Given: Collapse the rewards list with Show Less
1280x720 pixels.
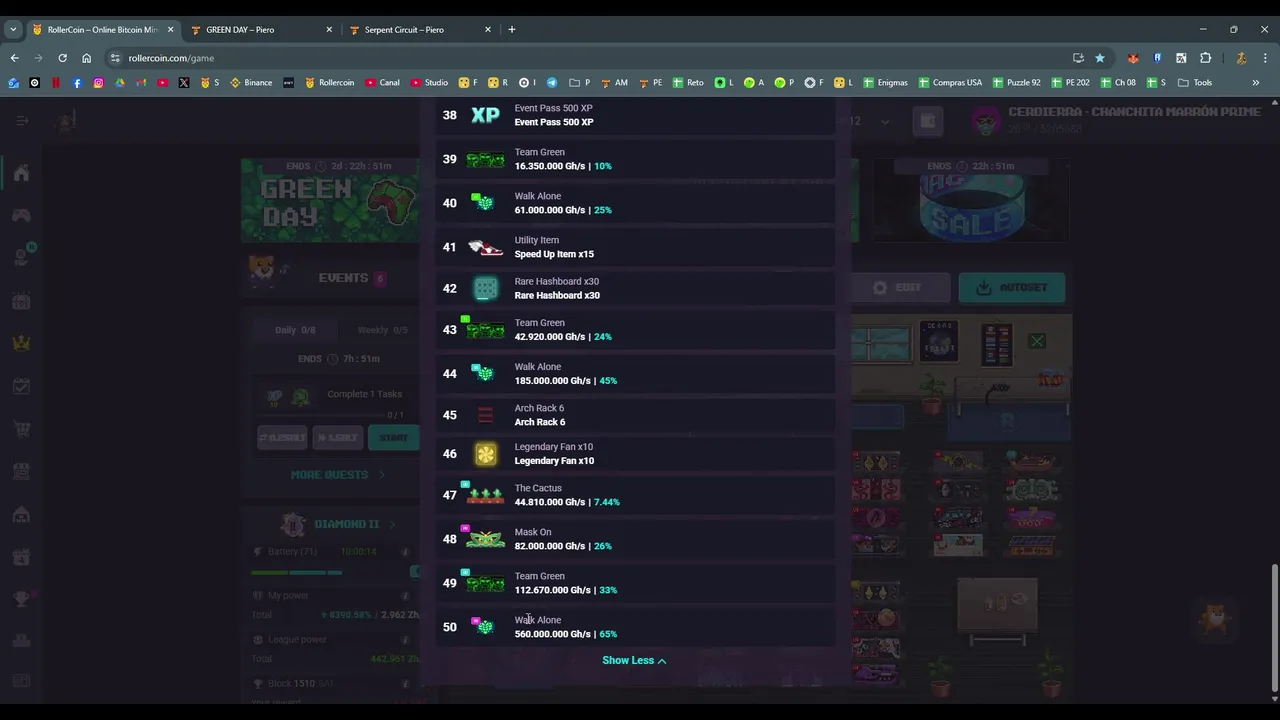Looking at the screenshot, I should click(x=634, y=660).
